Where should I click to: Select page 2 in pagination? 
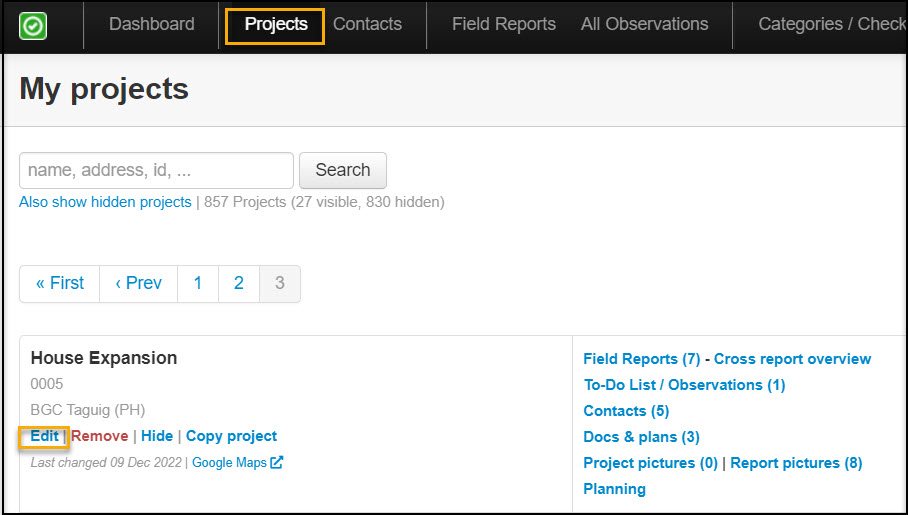pos(239,283)
